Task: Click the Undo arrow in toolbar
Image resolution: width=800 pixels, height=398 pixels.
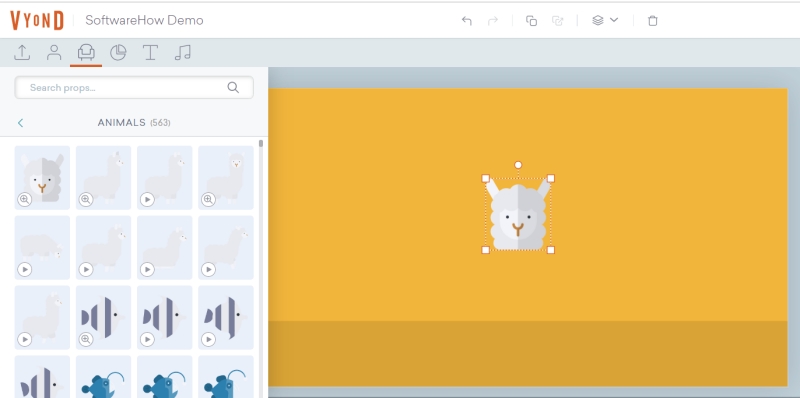Action: coord(466,20)
